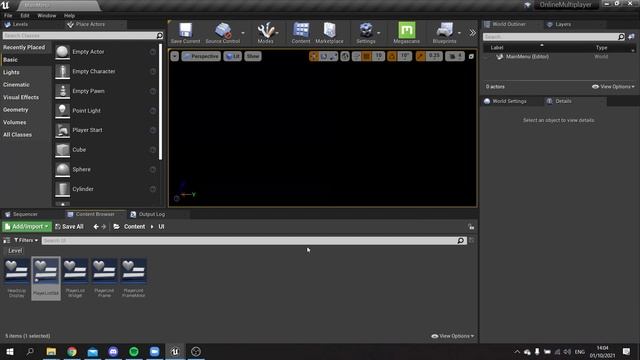Open the viewport options dropdown arrow
This screenshot has width=640, height=360.
click(x=175, y=56)
